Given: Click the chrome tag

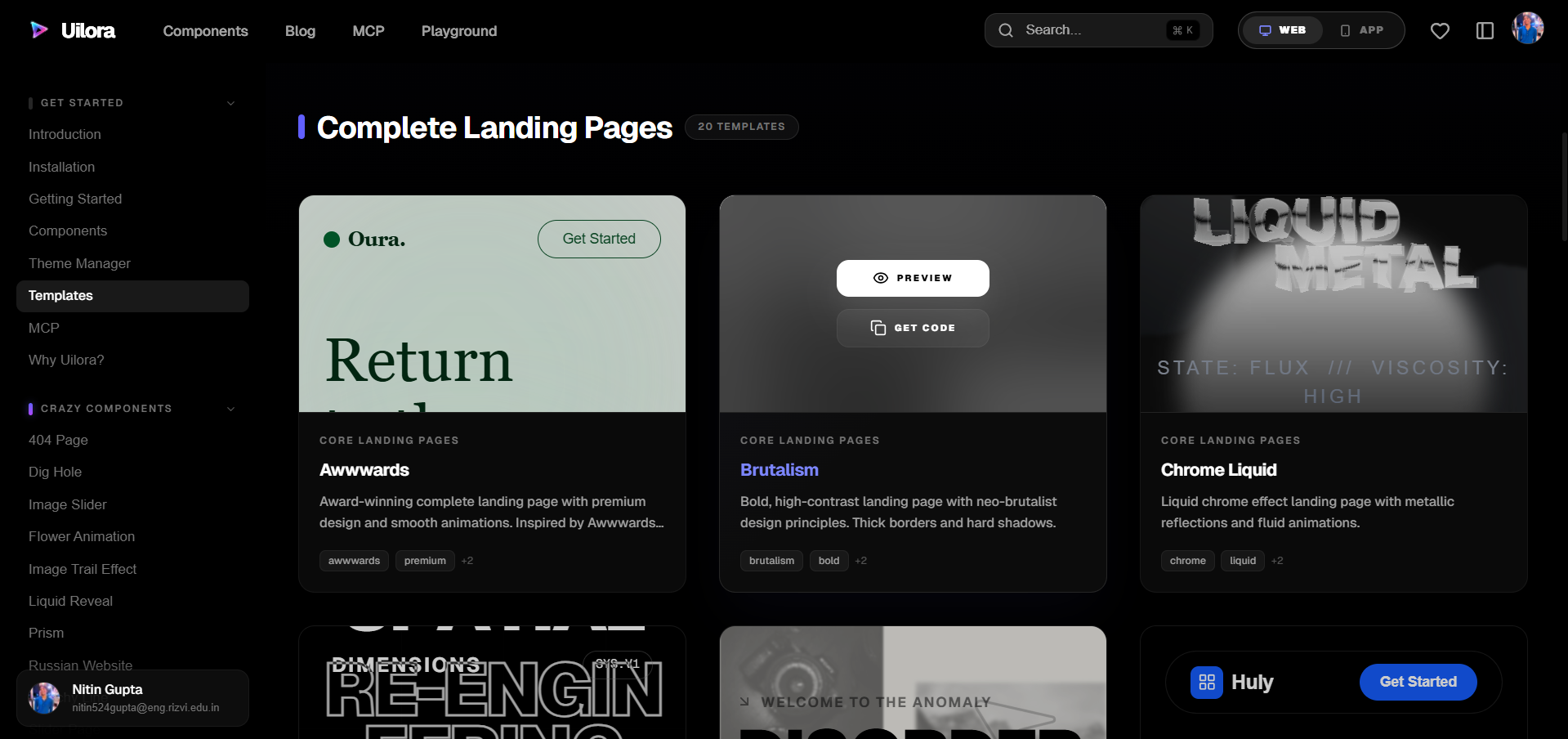Looking at the screenshot, I should [x=1187, y=561].
